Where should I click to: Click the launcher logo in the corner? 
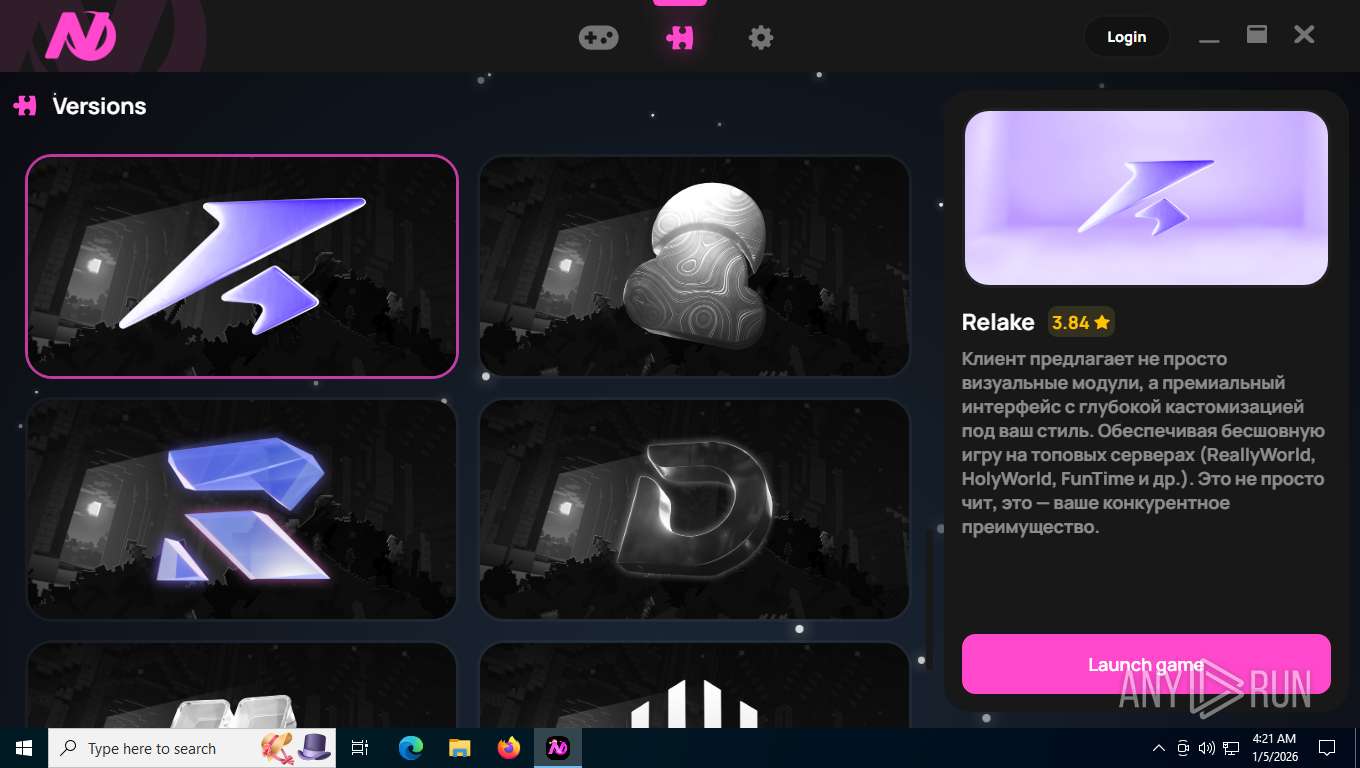pyautogui.click(x=80, y=37)
